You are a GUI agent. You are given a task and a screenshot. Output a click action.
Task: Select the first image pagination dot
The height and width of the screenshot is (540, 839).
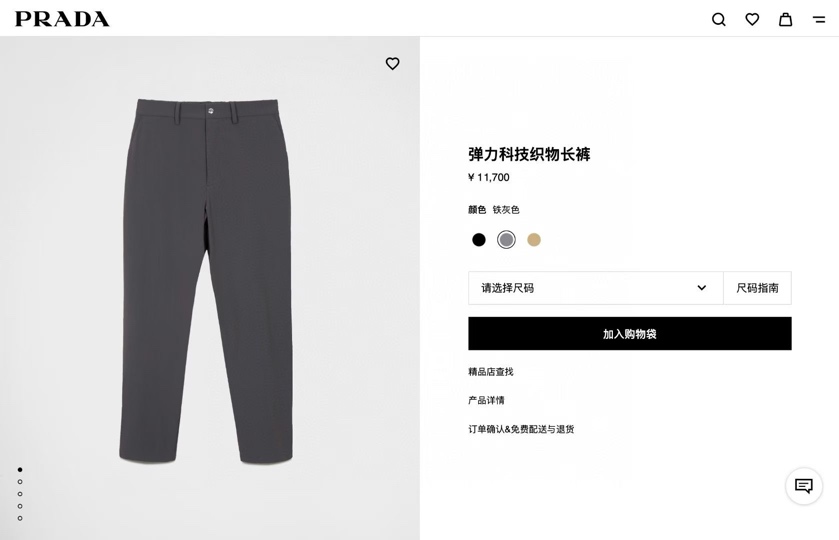pos(20,469)
